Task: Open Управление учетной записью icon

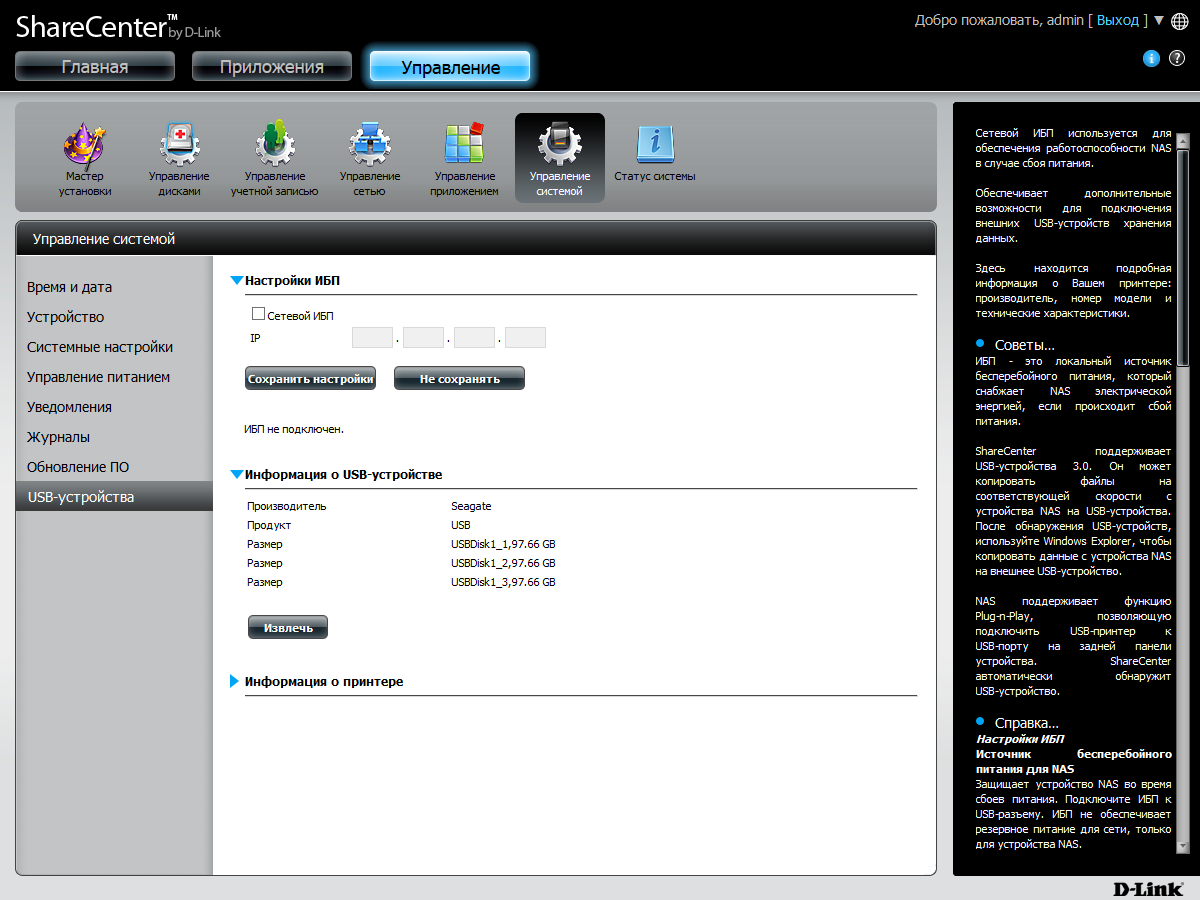Action: (274, 159)
